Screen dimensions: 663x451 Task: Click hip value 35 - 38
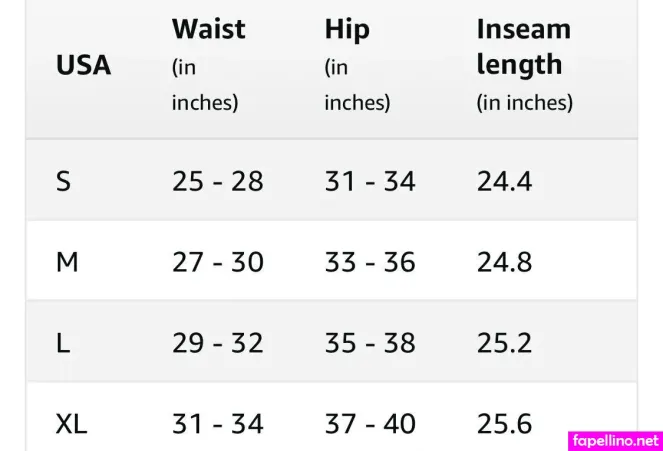pos(370,343)
